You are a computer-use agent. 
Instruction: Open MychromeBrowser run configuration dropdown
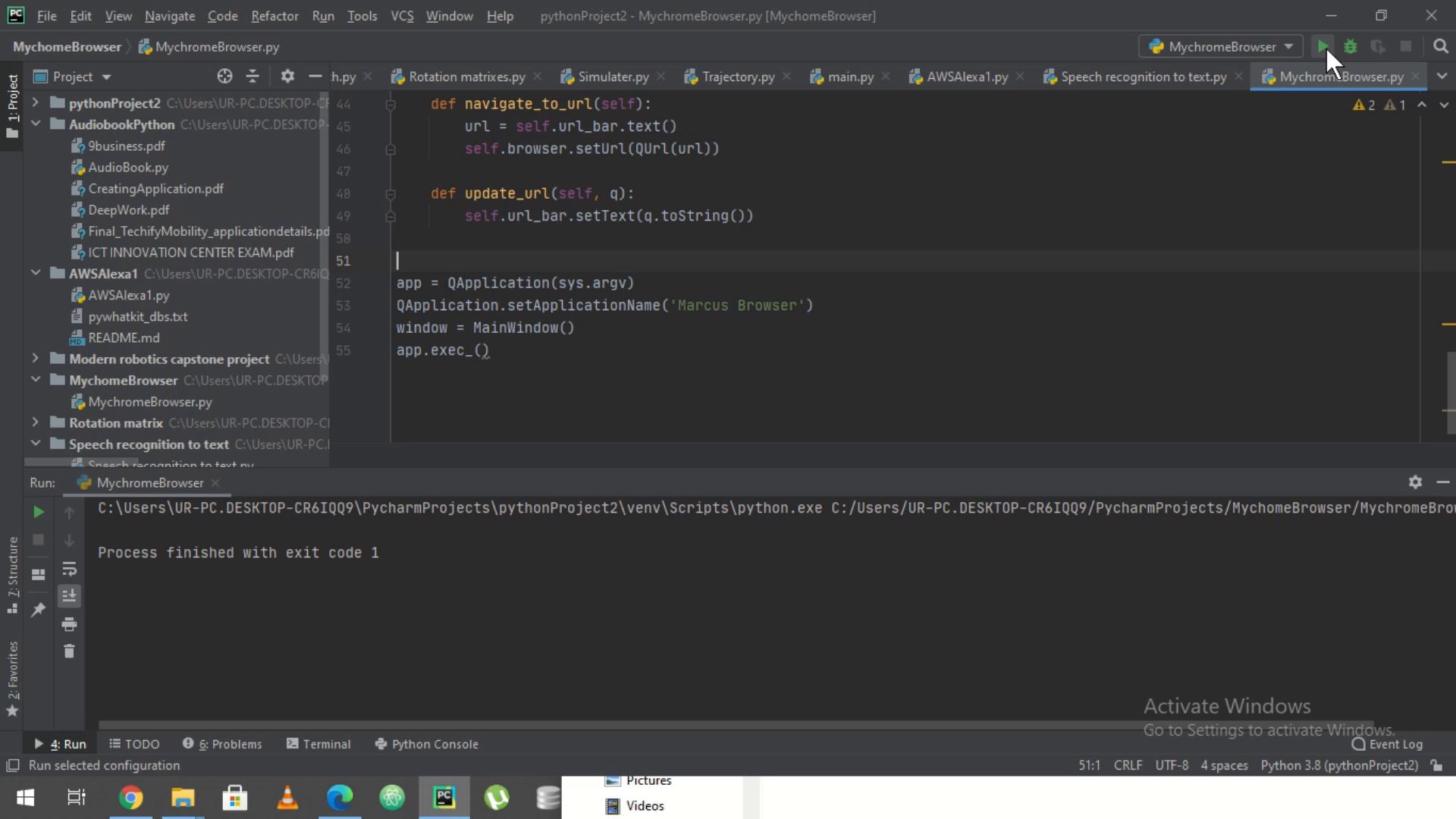(1221, 46)
